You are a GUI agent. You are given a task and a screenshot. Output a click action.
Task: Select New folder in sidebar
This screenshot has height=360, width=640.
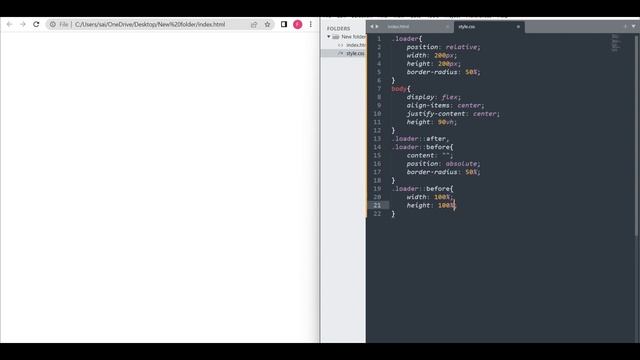tap(353, 37)
